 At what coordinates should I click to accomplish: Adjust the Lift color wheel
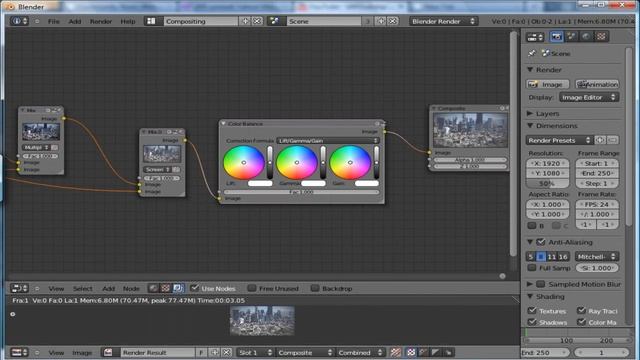(x=244, y=162)
